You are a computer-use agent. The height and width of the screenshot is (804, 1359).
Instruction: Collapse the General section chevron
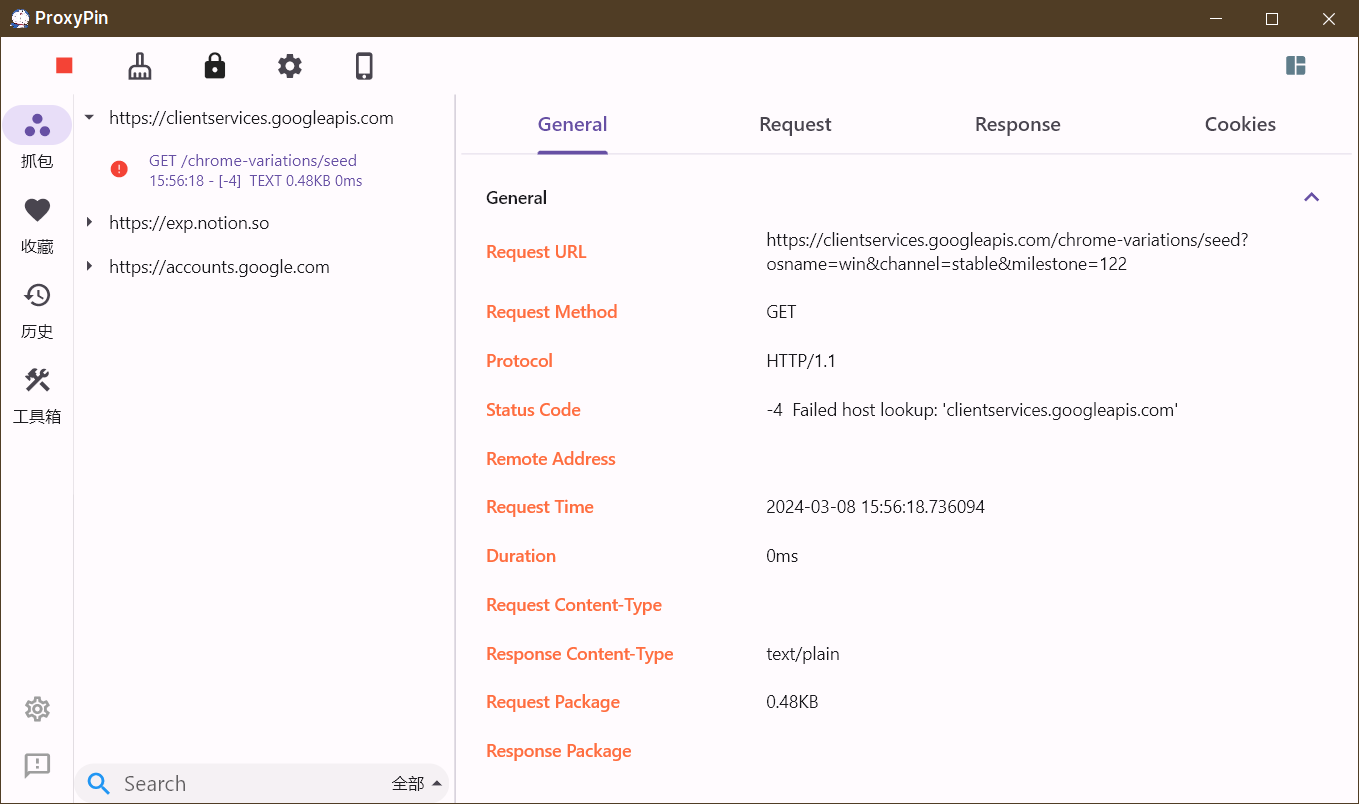tap(1311, 197)
